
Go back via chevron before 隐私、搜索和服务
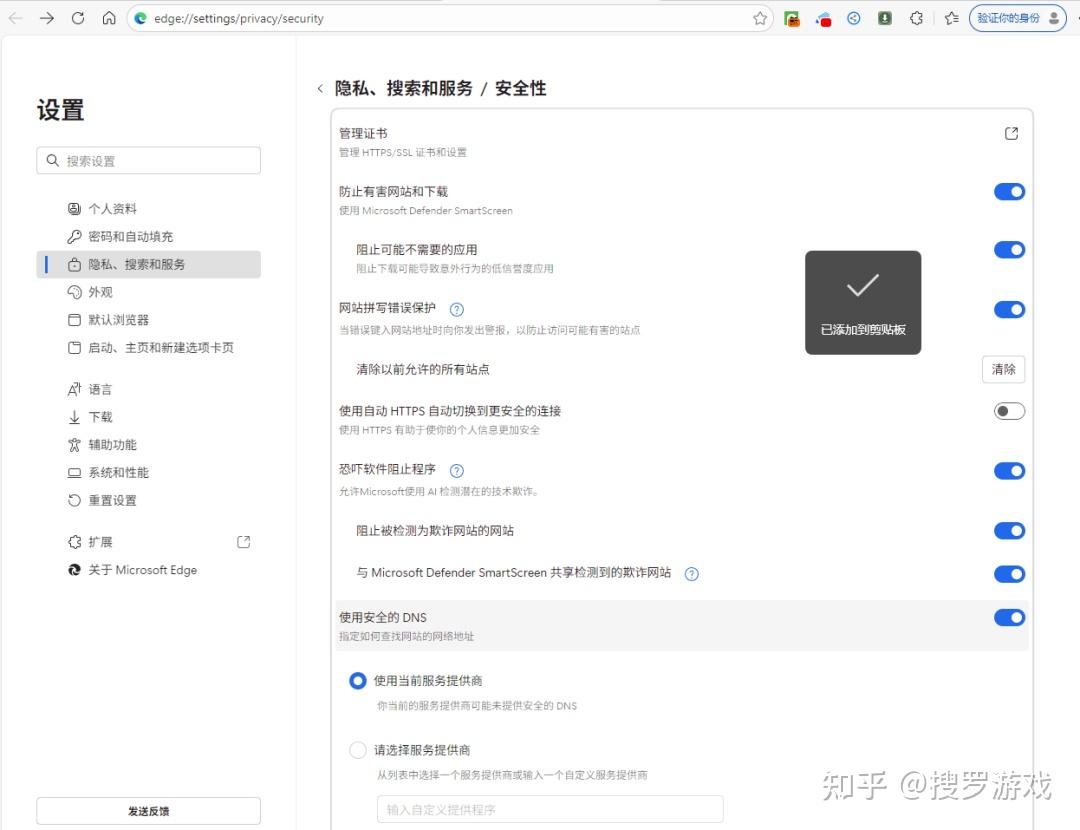click(320, 88)
